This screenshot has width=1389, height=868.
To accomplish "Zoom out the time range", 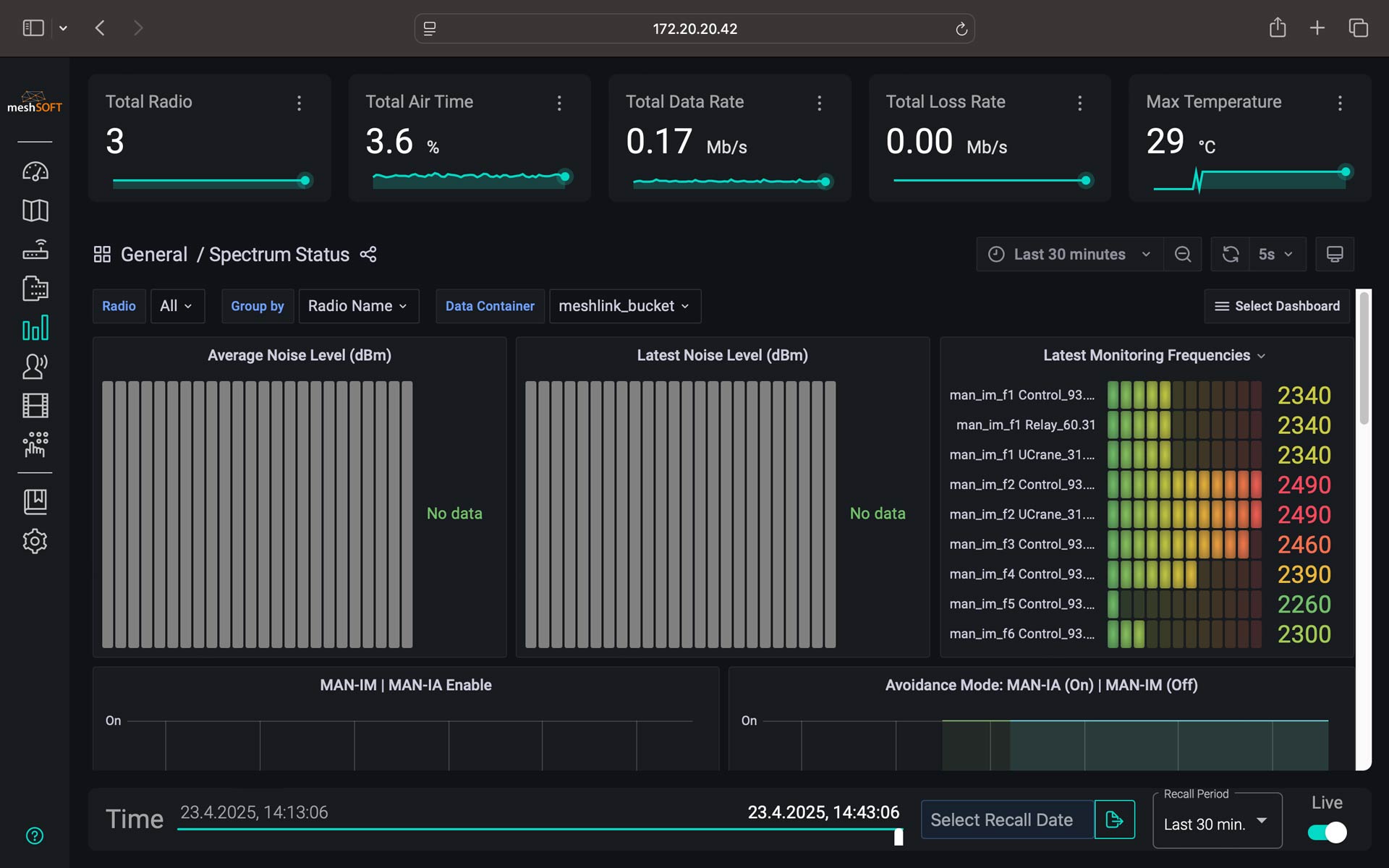I will [x=1183, y=255].
